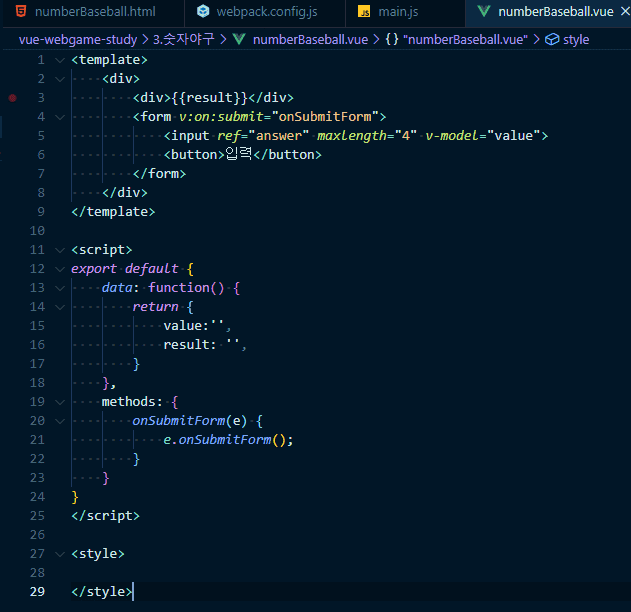Click the closing </template> tag
This screenshot has width=631, height=612.
point(113,212)
